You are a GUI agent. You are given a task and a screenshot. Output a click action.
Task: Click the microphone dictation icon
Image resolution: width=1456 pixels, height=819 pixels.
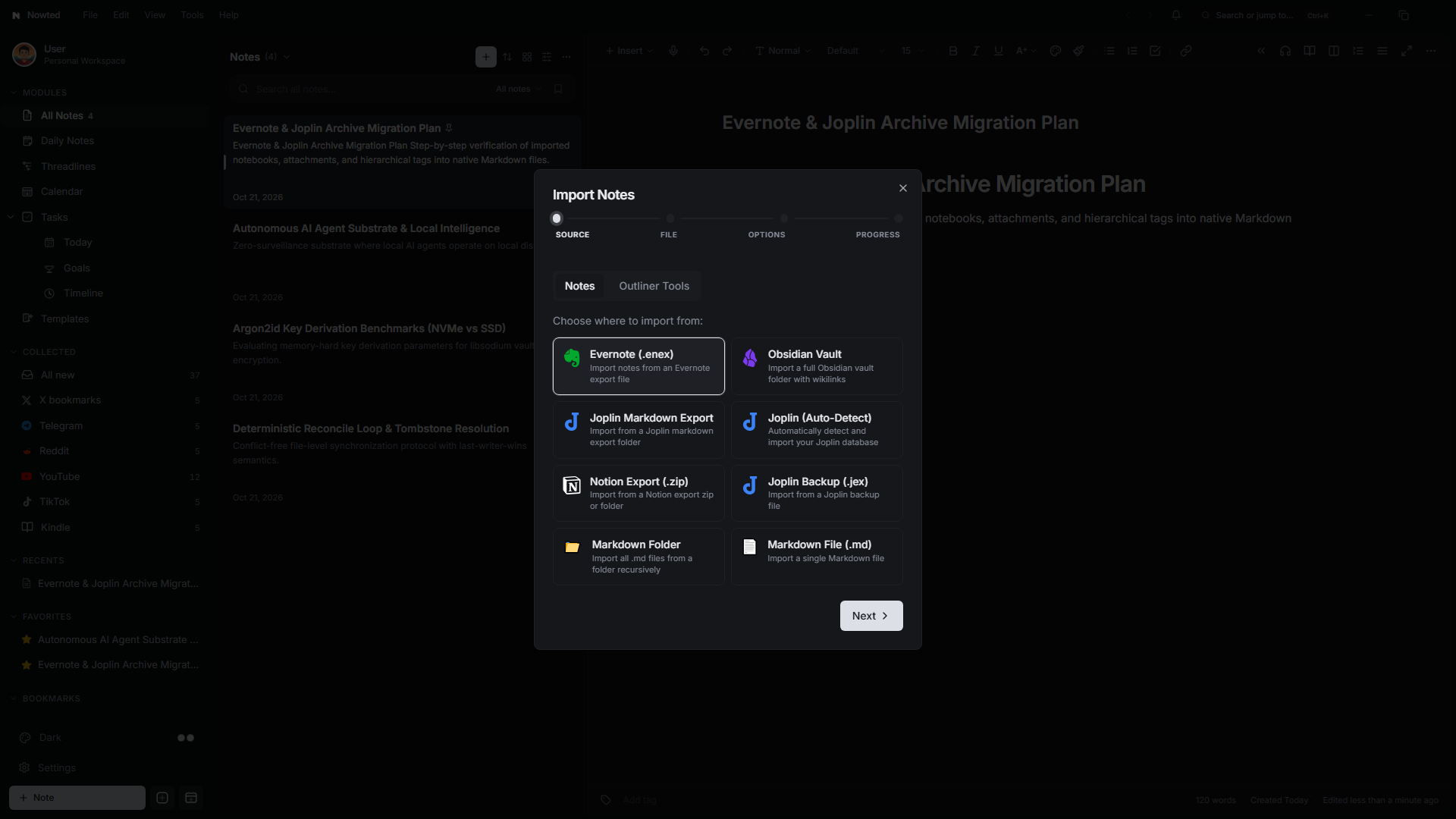673,51
